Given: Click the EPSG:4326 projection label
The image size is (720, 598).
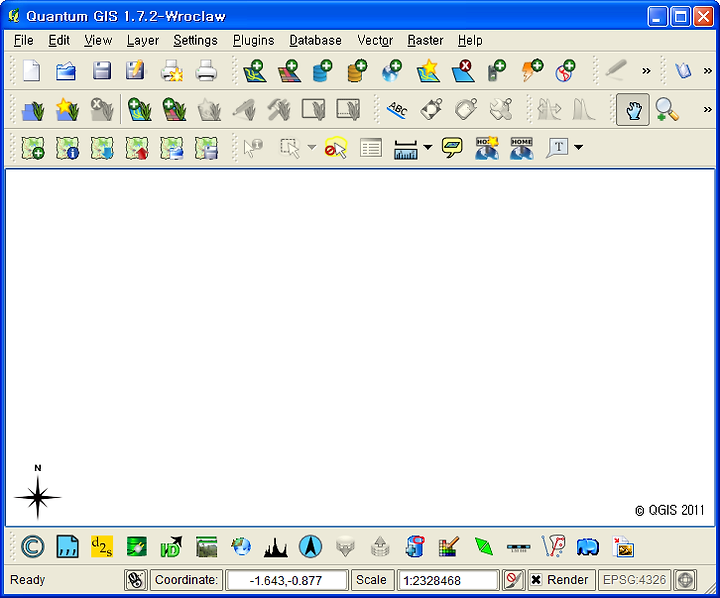Looking at the screenshot, I should point(634,580).
